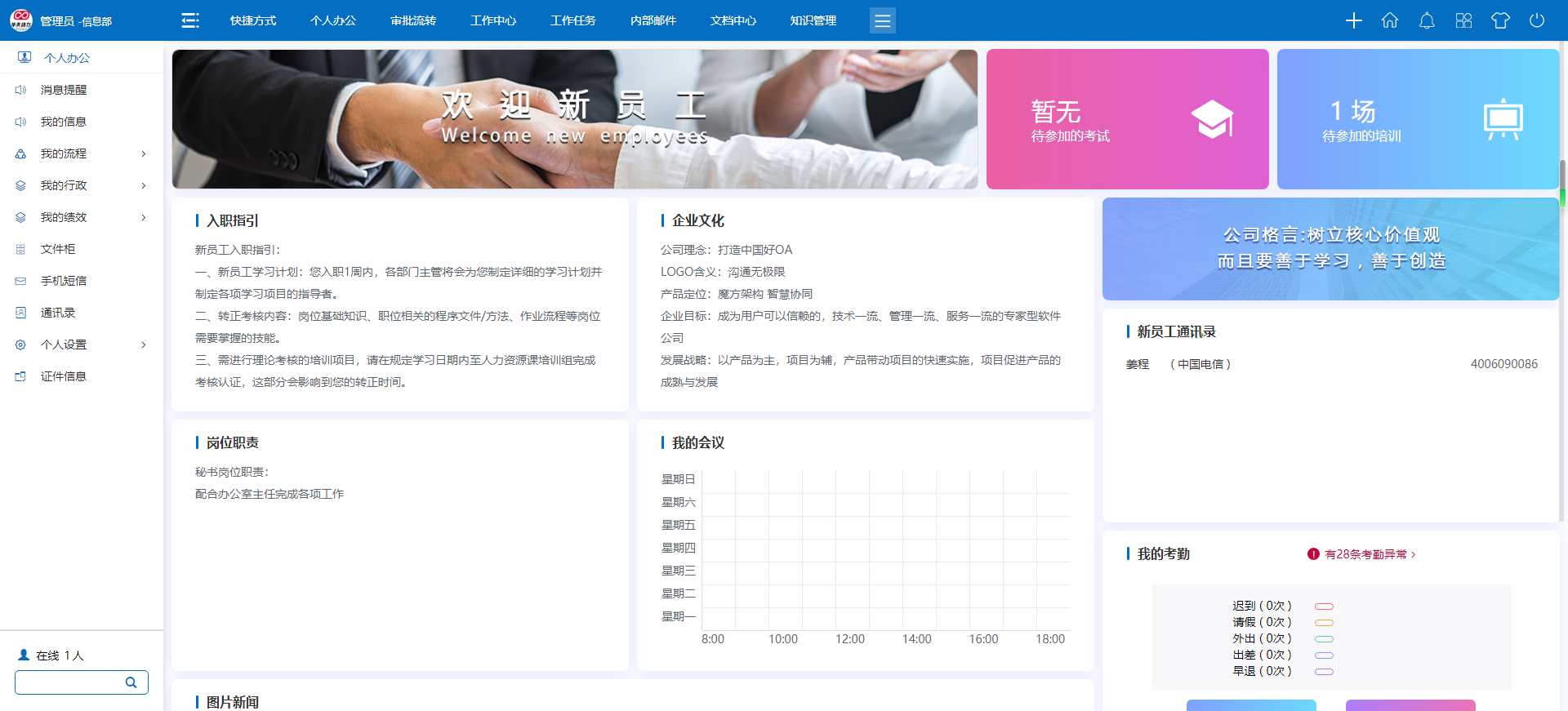Click the search magnifier icon in sidebar

pyautogui.click(x=131, y=682)
